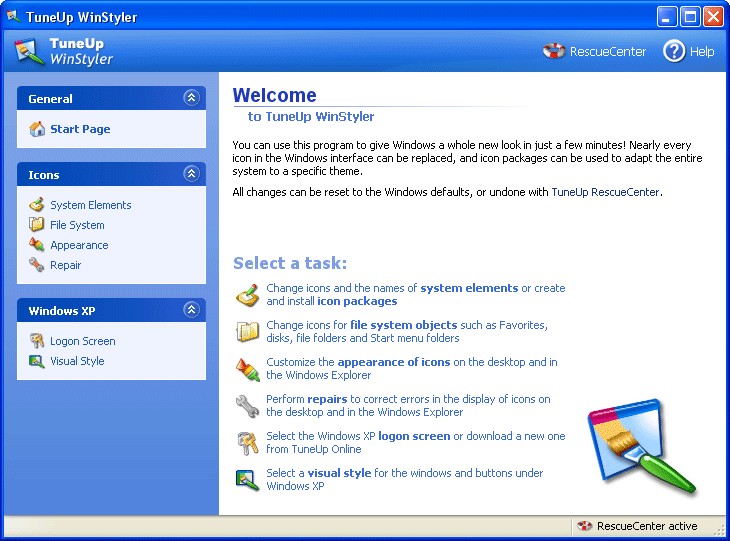The image size is (730, 541).
Task: Open the customize appearance of icons task
Action: point(411,368)
